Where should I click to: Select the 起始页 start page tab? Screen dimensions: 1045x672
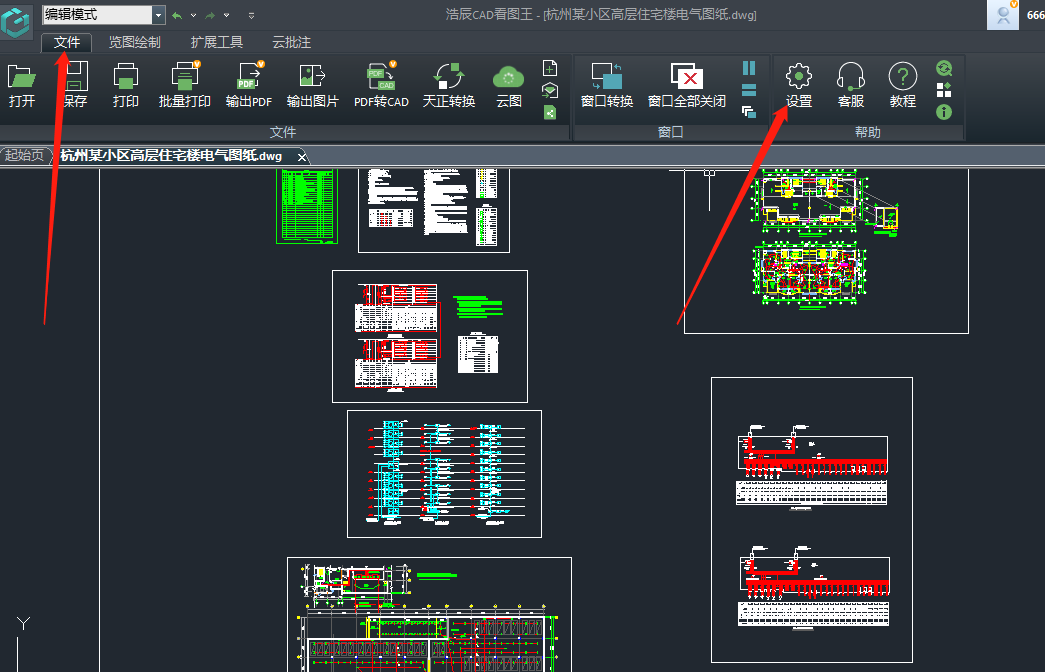point(24,155)
